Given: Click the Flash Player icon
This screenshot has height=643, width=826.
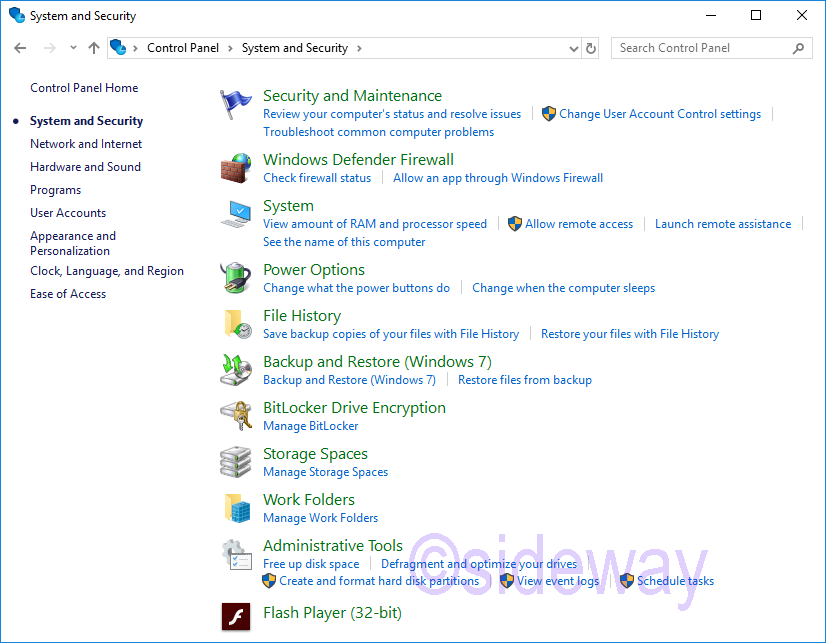Looking at the screenshot, I should (236, 616).
